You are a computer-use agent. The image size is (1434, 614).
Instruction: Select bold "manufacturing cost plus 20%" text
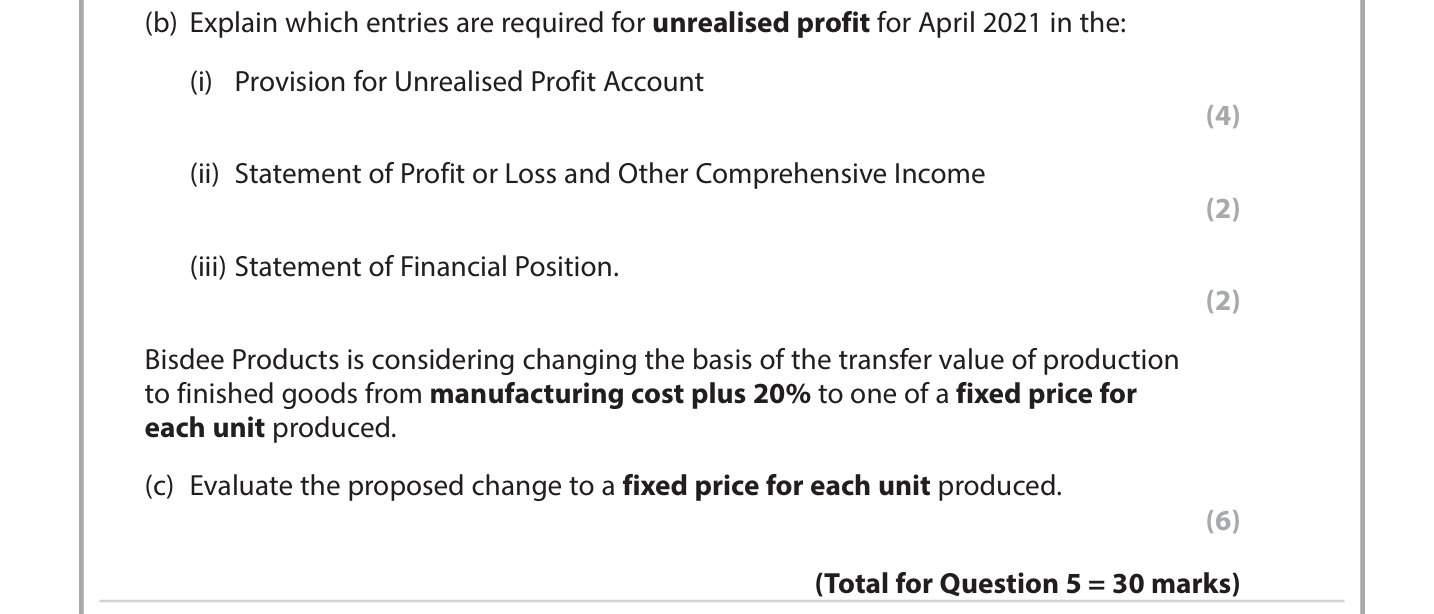click(619, 394)
